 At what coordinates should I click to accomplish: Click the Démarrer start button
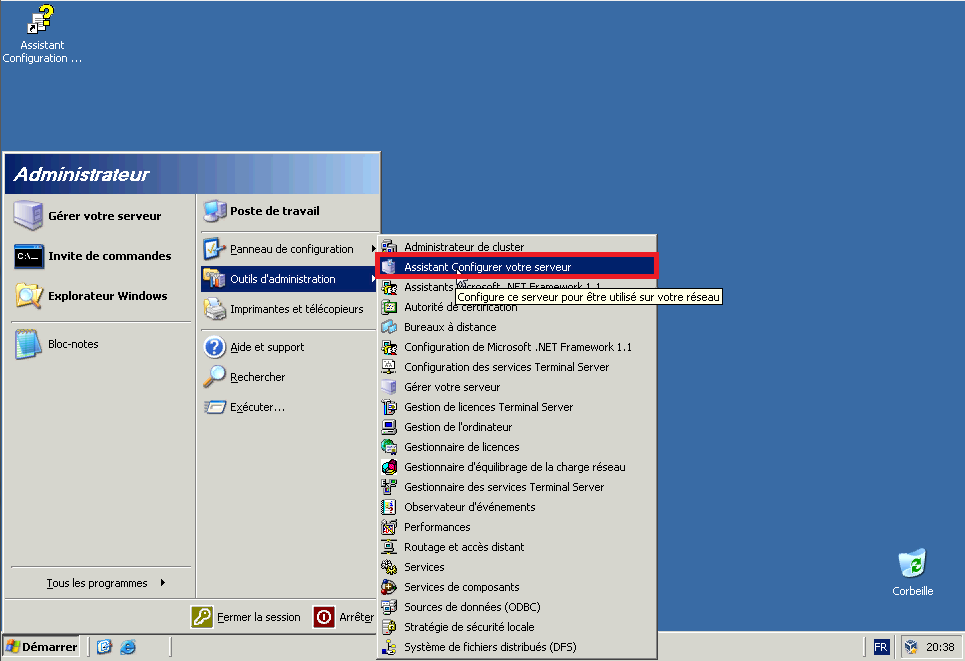[x=41, y=647]
